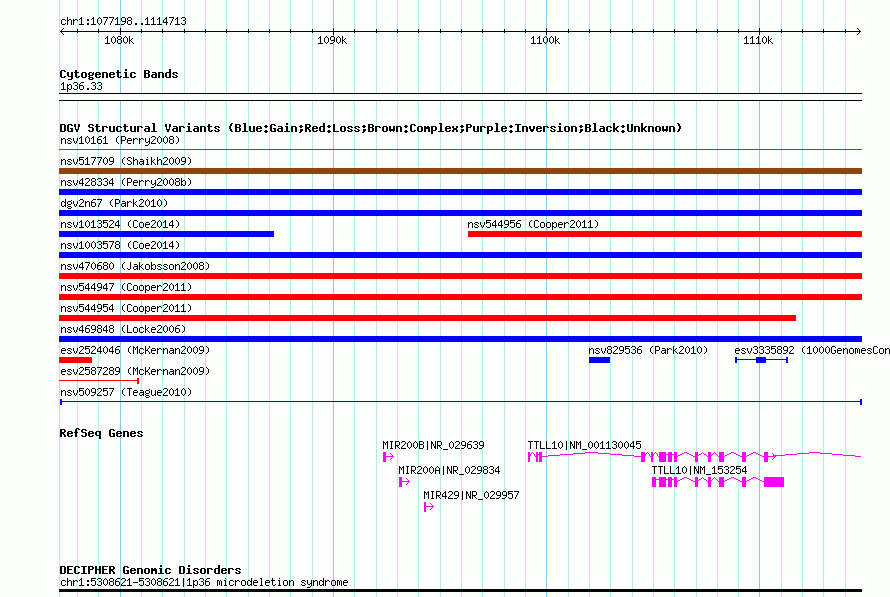Click the DGV Structural Variants track title

pos(371,128)
